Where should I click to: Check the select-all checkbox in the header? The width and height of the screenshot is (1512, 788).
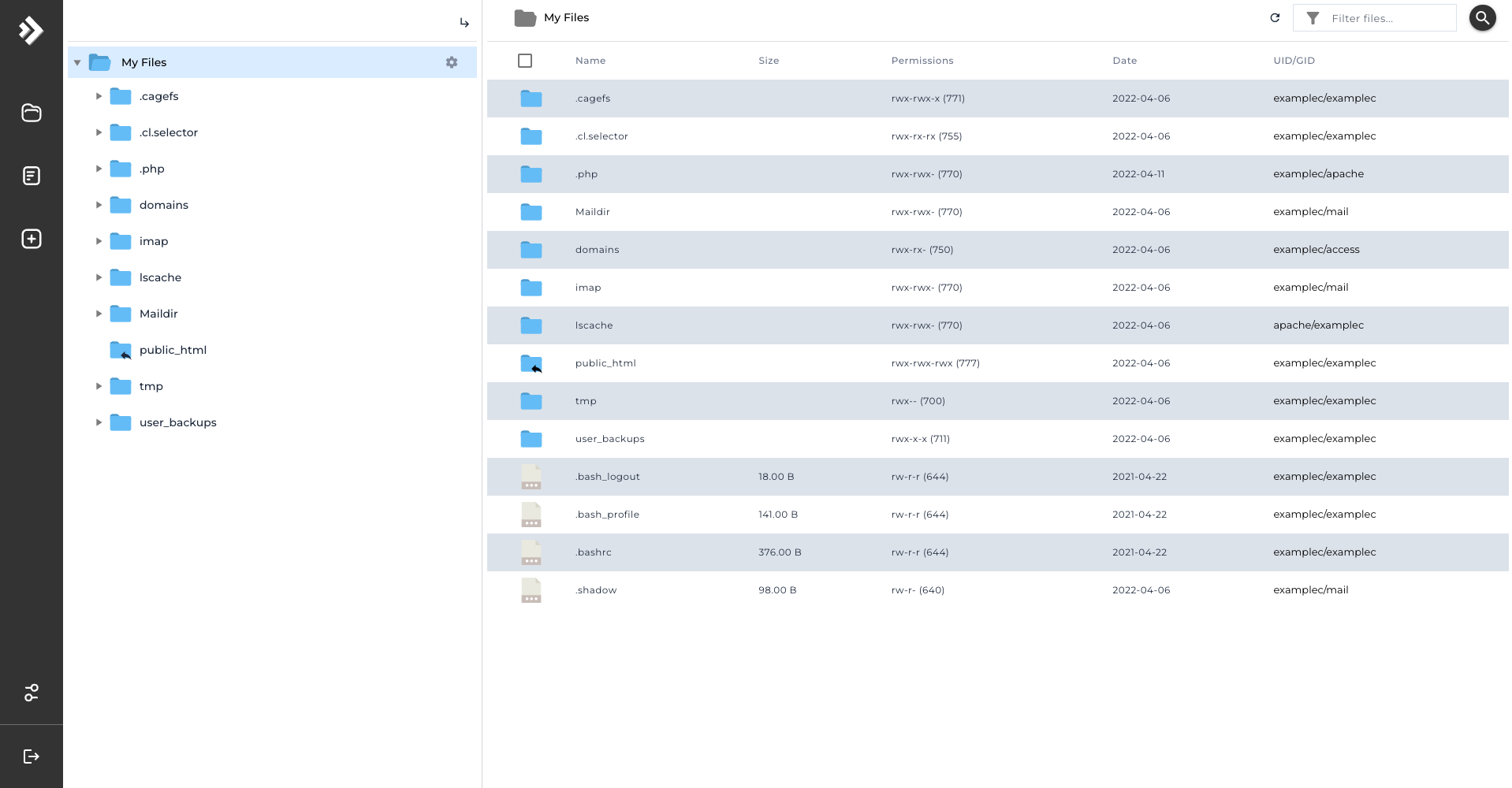[x=524, y=60]
